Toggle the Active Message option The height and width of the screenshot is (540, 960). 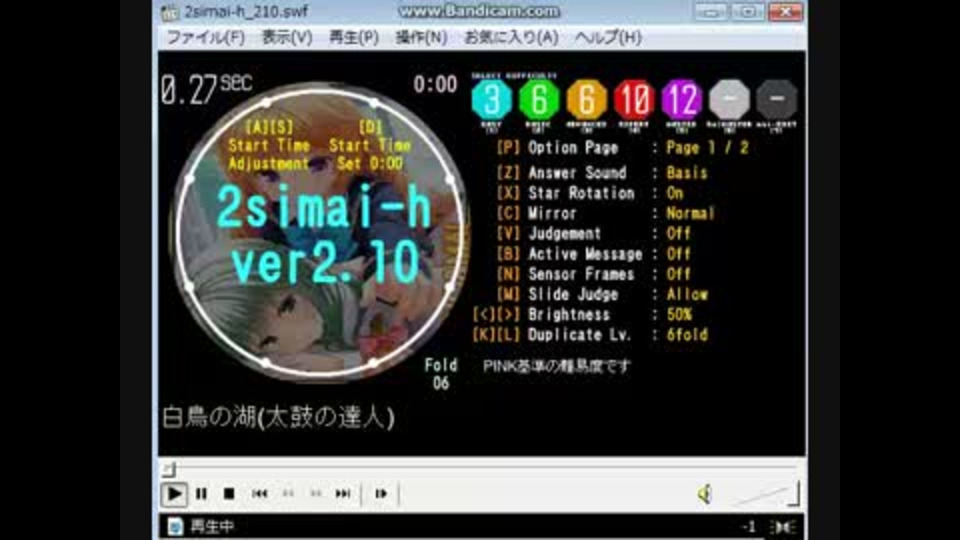(x=593, y=253)
